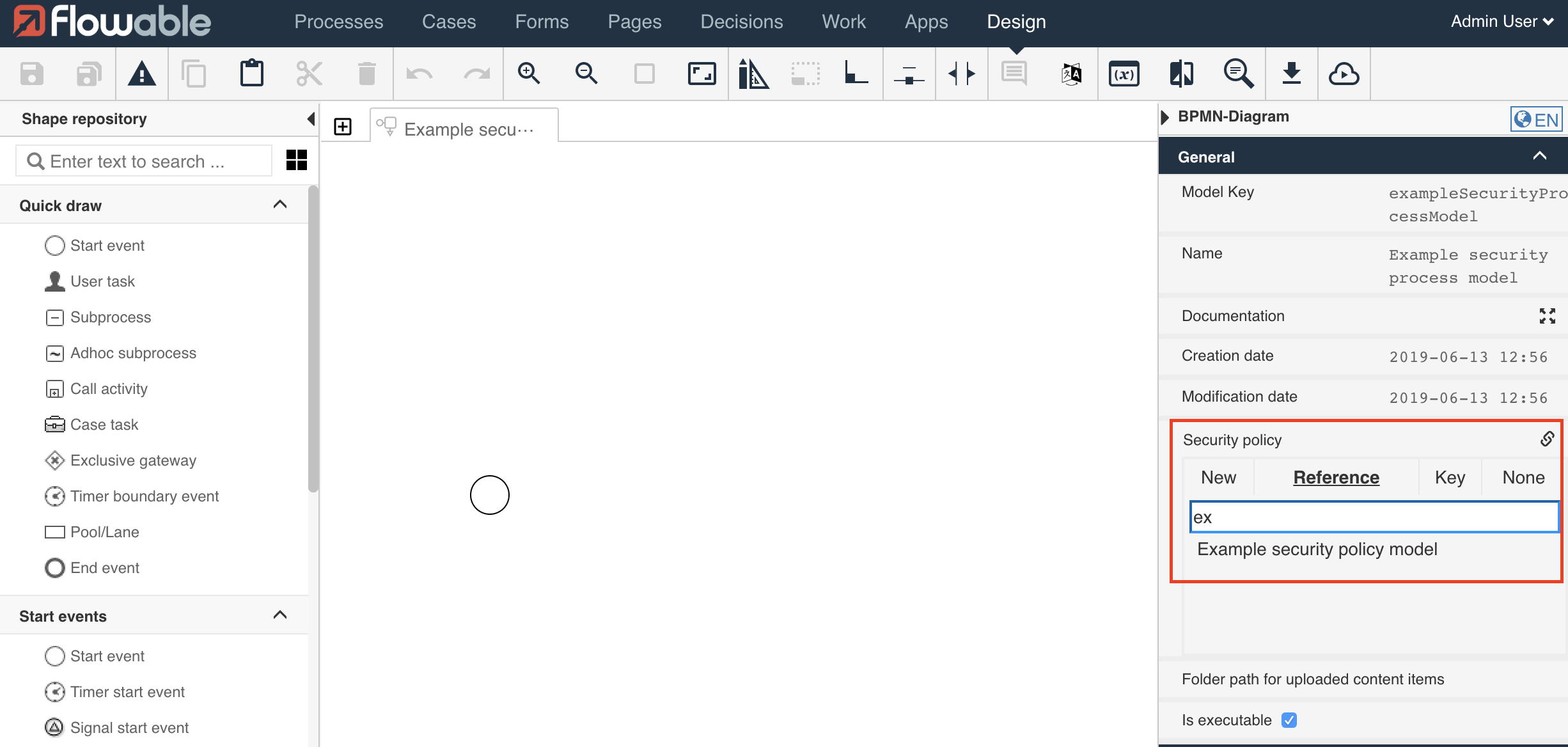
Task: Zoom in on the canvas
Action: click(x=529, y=73)
